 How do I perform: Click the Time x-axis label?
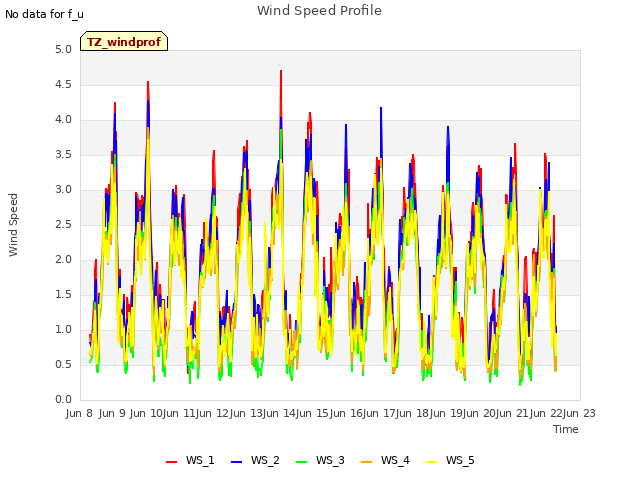[566, 429]
